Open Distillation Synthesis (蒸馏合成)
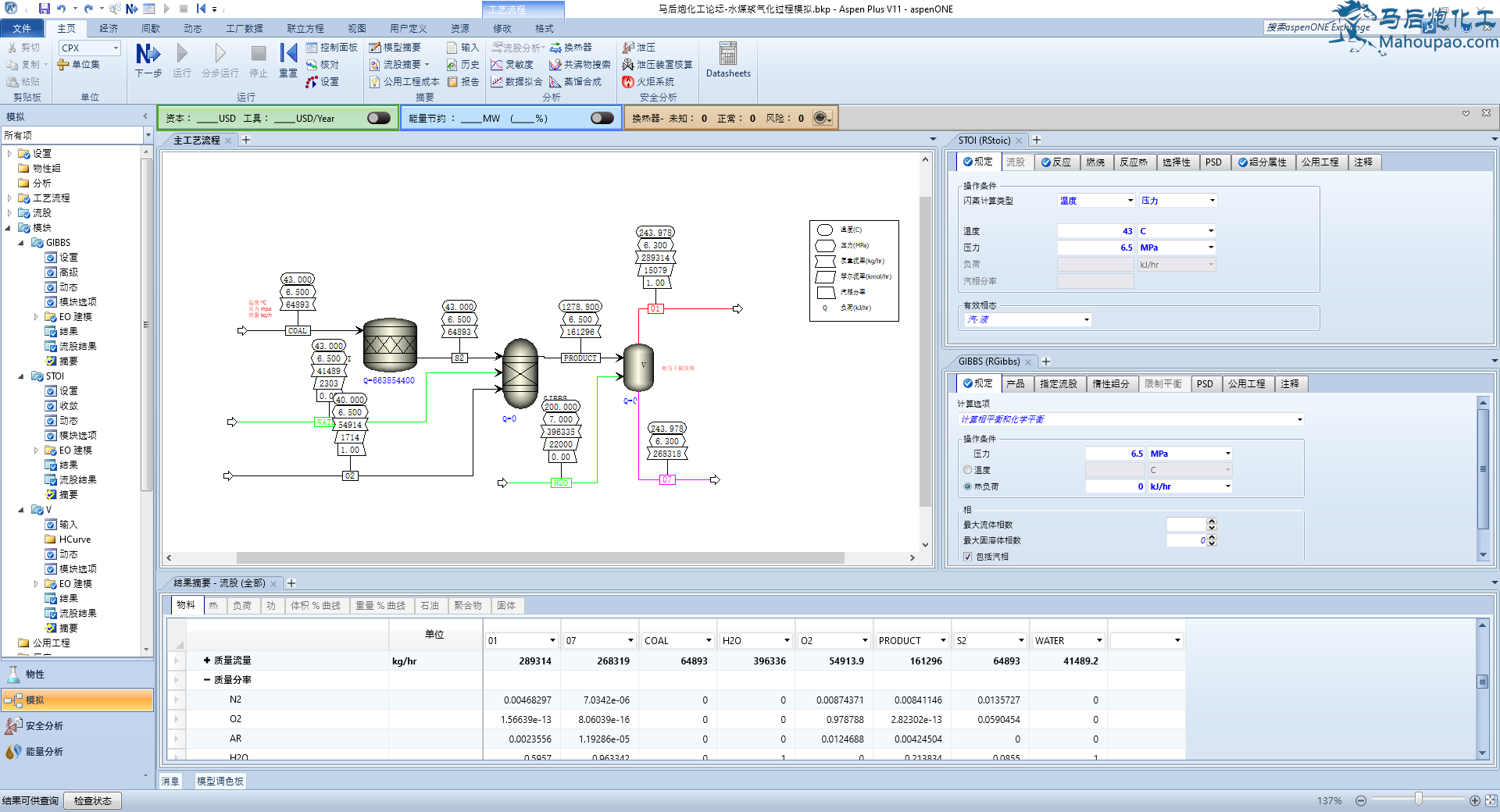Screen dimensions: 1500x812 point(576,81)
